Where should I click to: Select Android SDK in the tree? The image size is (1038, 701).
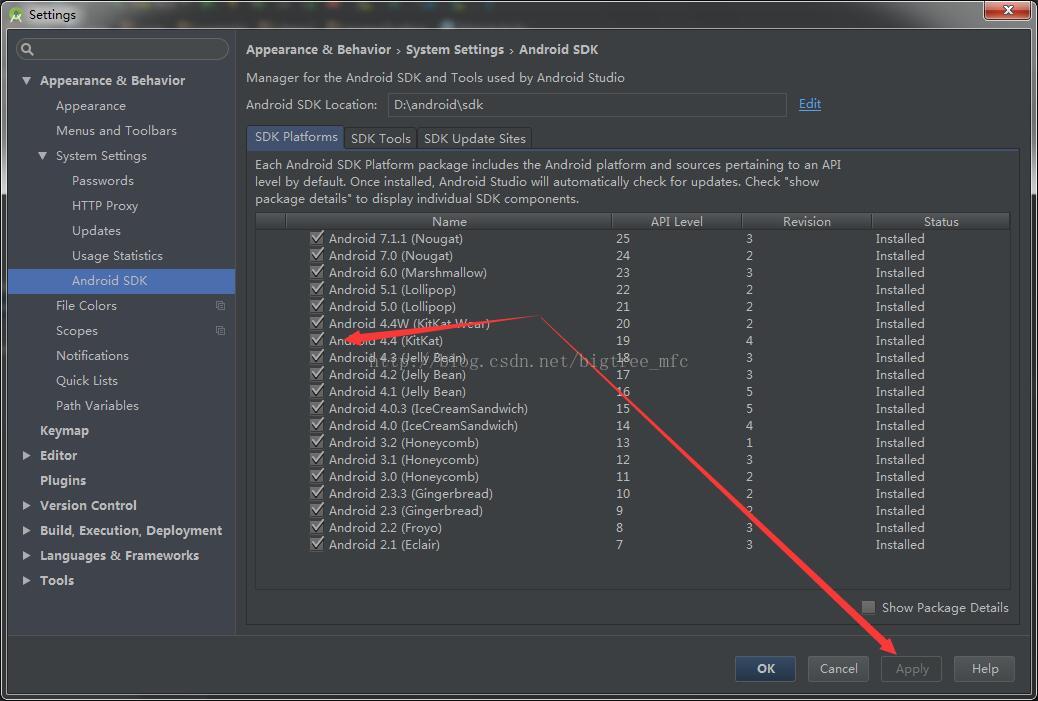[121, 281]
